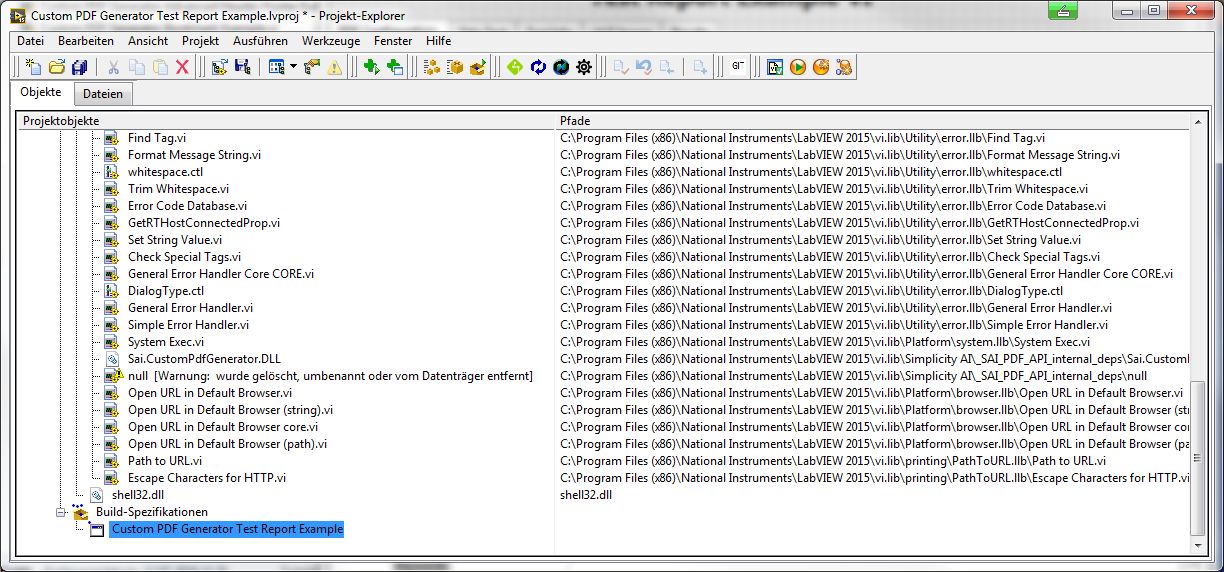
Task: Open the Ausführen menu
Action: 260,41
